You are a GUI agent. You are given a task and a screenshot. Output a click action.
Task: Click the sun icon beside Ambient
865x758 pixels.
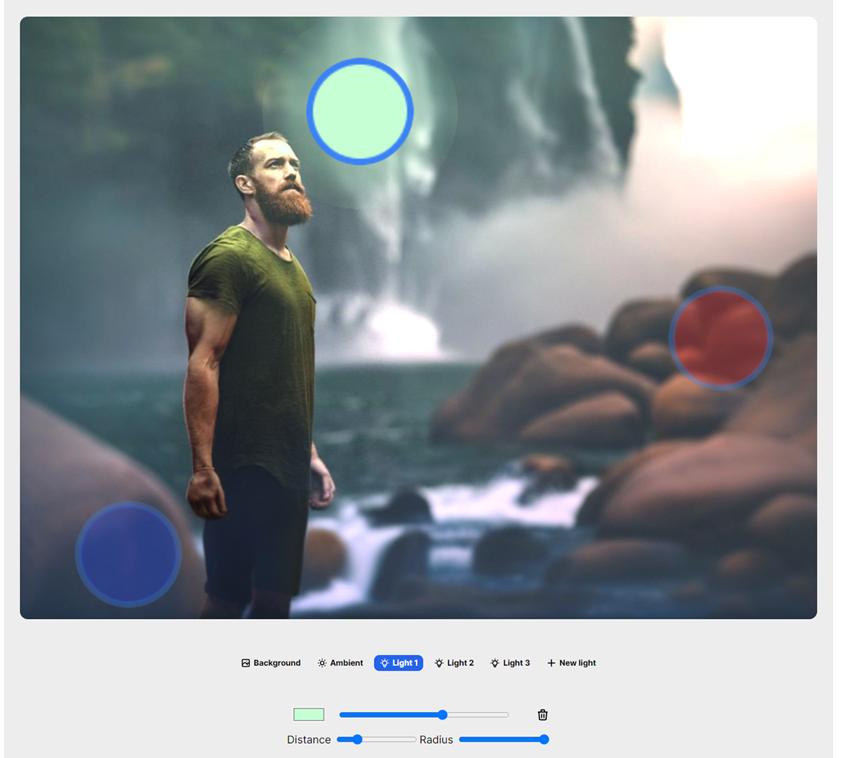pyautogui.click(x=322, y=663)
